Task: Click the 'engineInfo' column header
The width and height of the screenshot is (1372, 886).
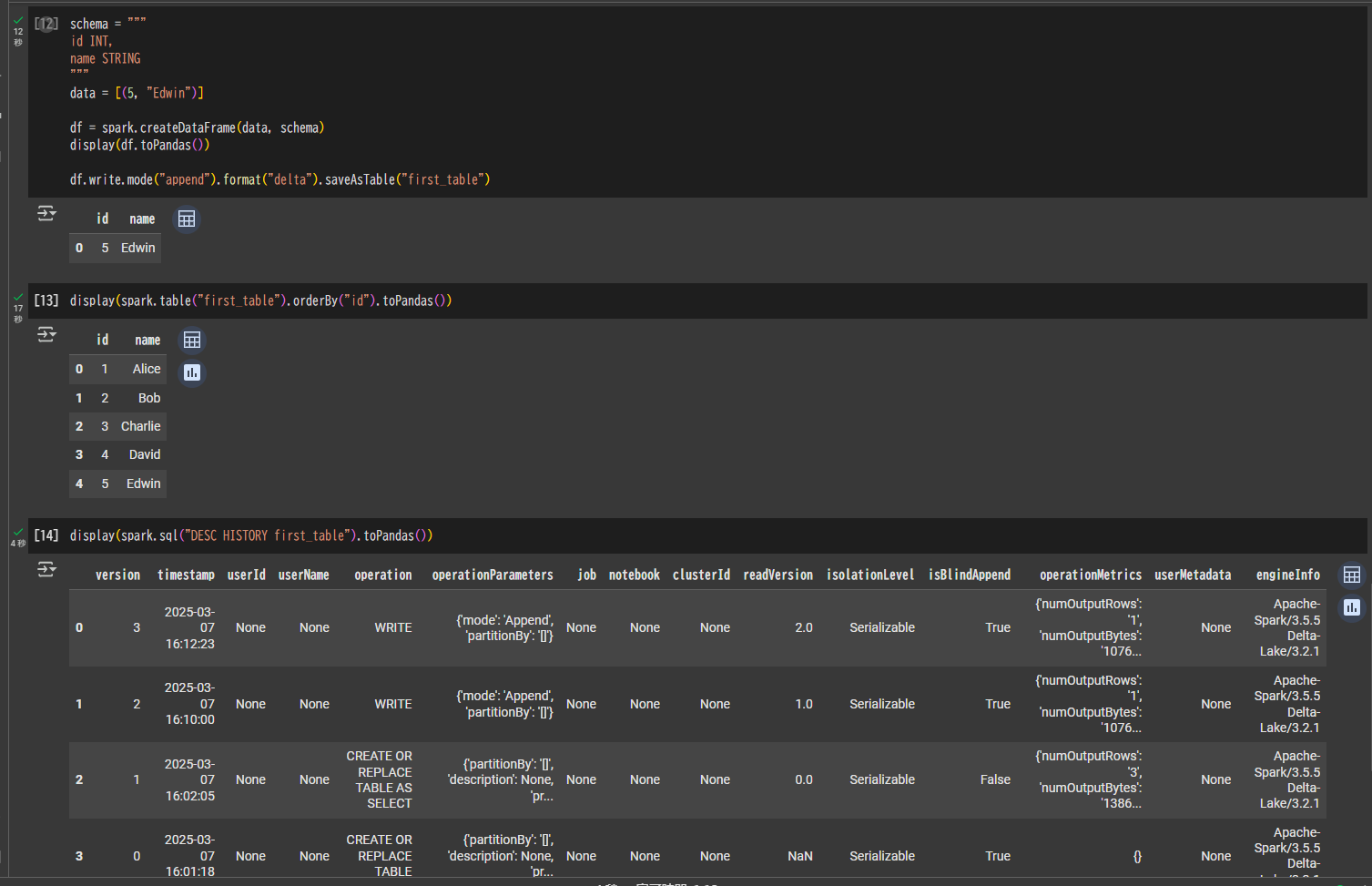Action: 1288,575
